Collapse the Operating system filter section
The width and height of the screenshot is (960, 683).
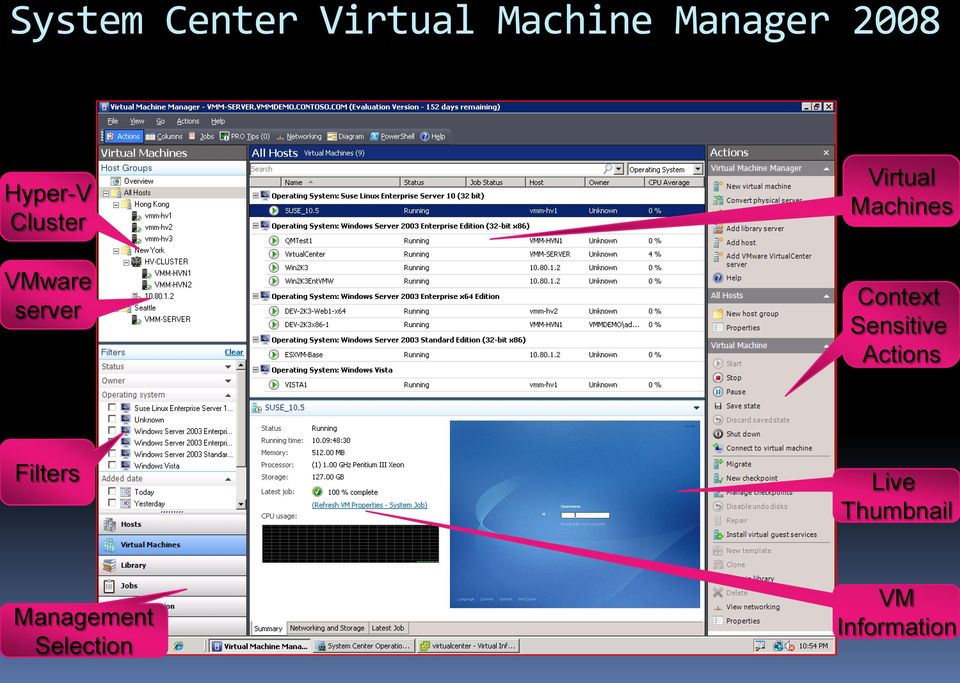coord(228,395)
